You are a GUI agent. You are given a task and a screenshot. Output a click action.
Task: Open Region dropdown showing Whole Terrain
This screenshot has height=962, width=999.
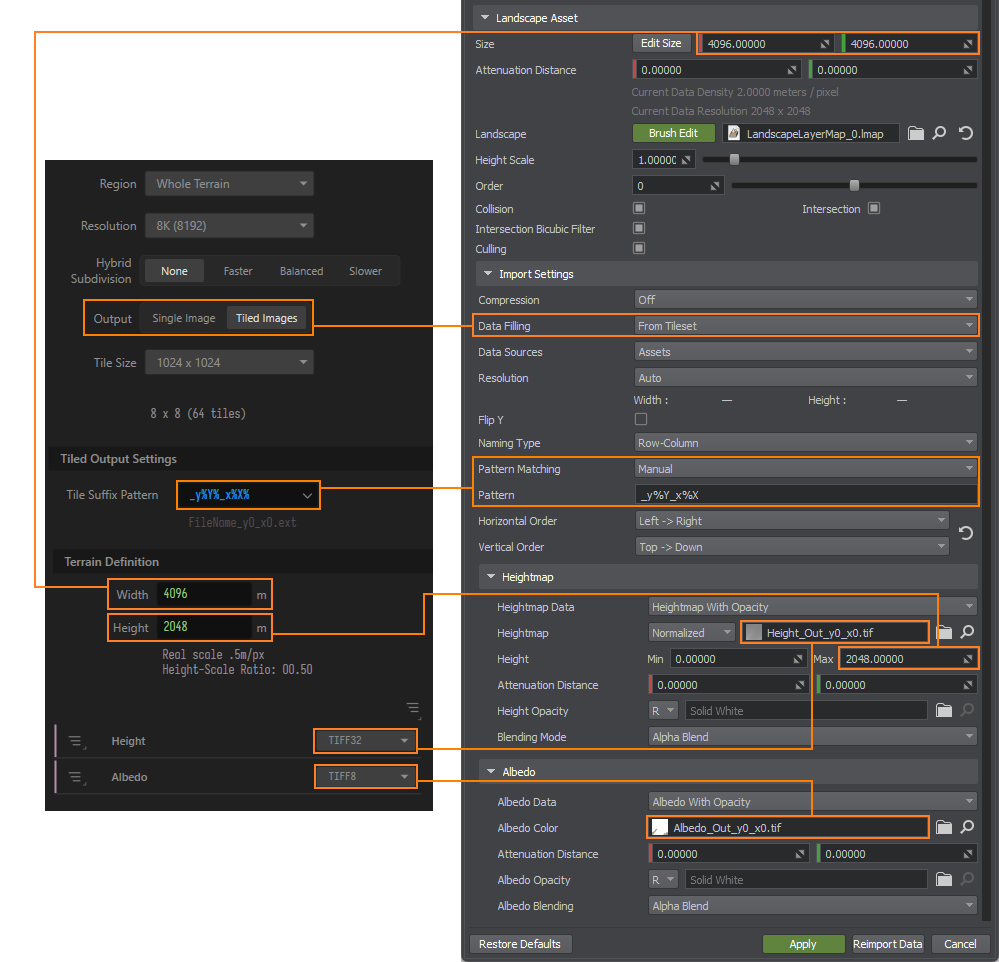pyautogui.click(x=229, y=183)
